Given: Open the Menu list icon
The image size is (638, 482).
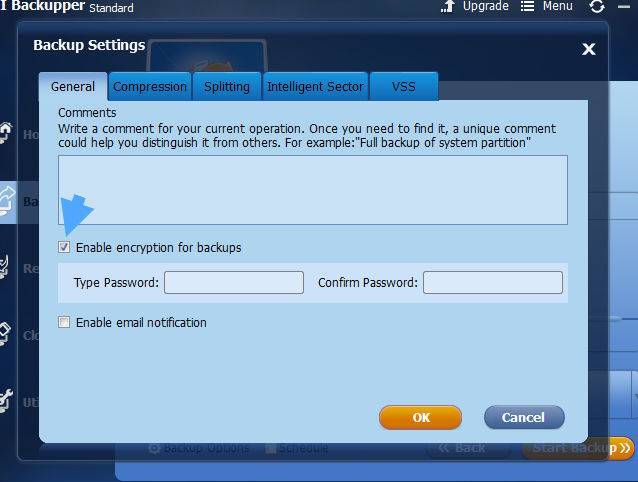Looking at the screenshot, I should 527,6.
